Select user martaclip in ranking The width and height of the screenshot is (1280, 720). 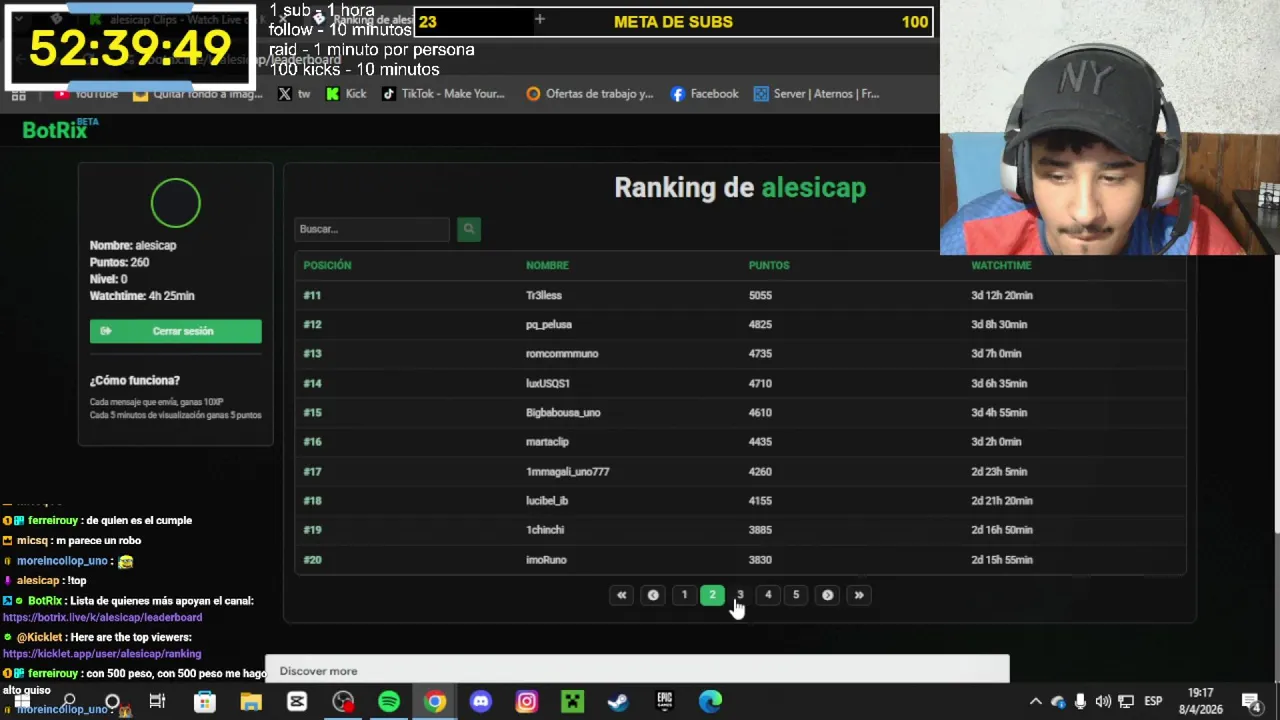[x=547, y=441]
